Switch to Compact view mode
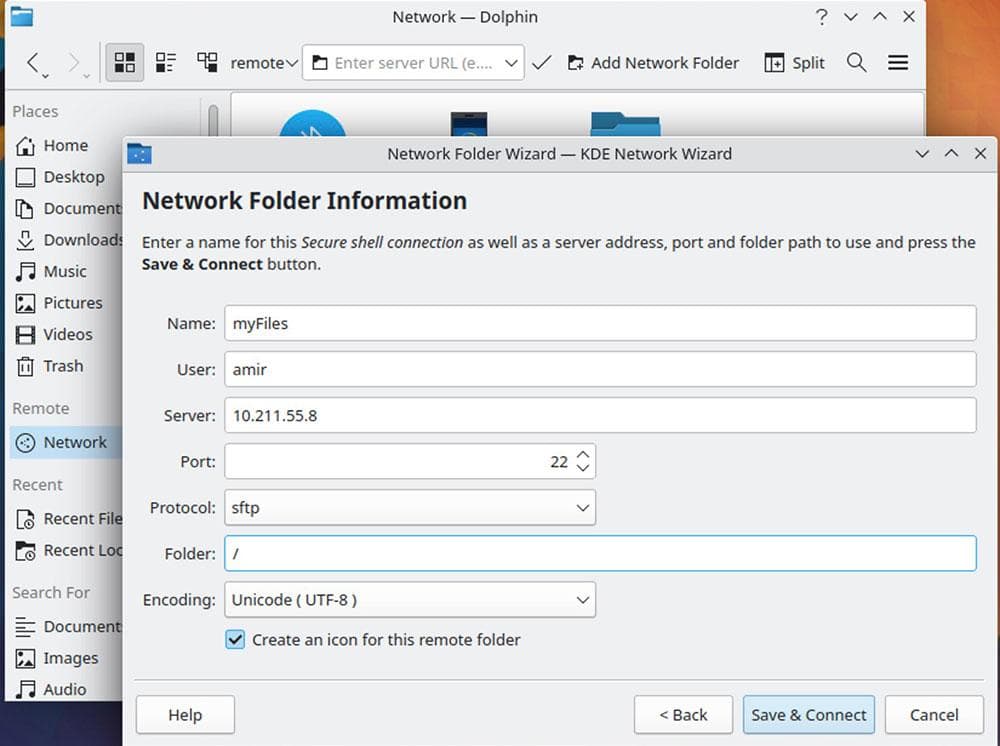Screen dimensions: 1000x746 [x=166, y=63]
